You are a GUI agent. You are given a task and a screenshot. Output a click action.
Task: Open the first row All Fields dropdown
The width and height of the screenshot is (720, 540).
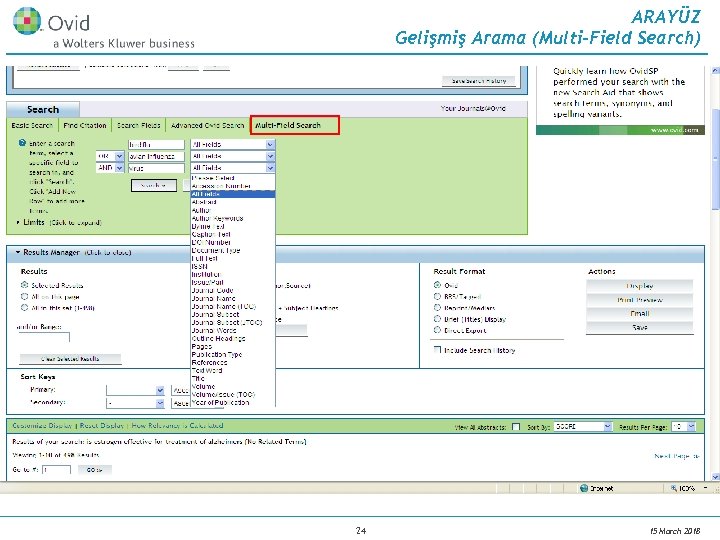(x=233, y=145)
